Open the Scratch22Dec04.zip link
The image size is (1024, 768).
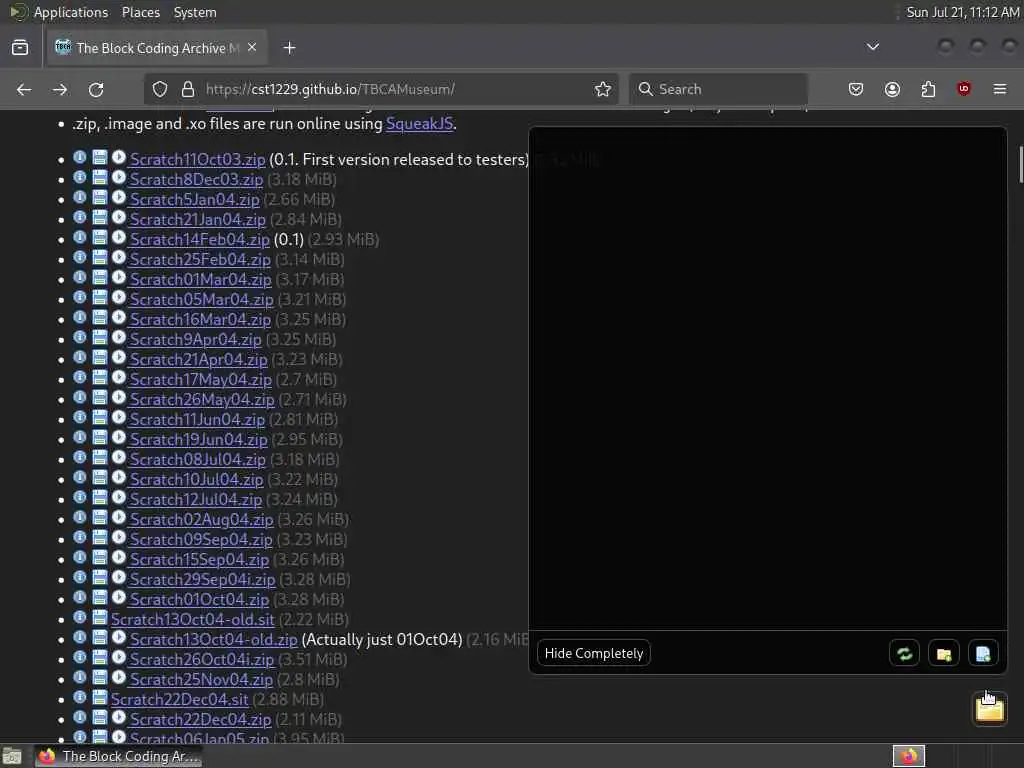200,719
